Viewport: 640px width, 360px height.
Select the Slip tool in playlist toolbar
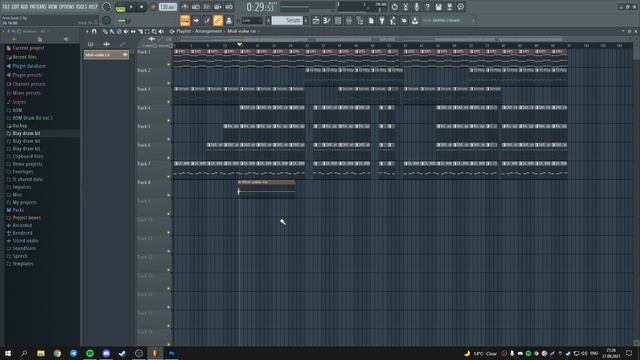(x=133, y=31)
